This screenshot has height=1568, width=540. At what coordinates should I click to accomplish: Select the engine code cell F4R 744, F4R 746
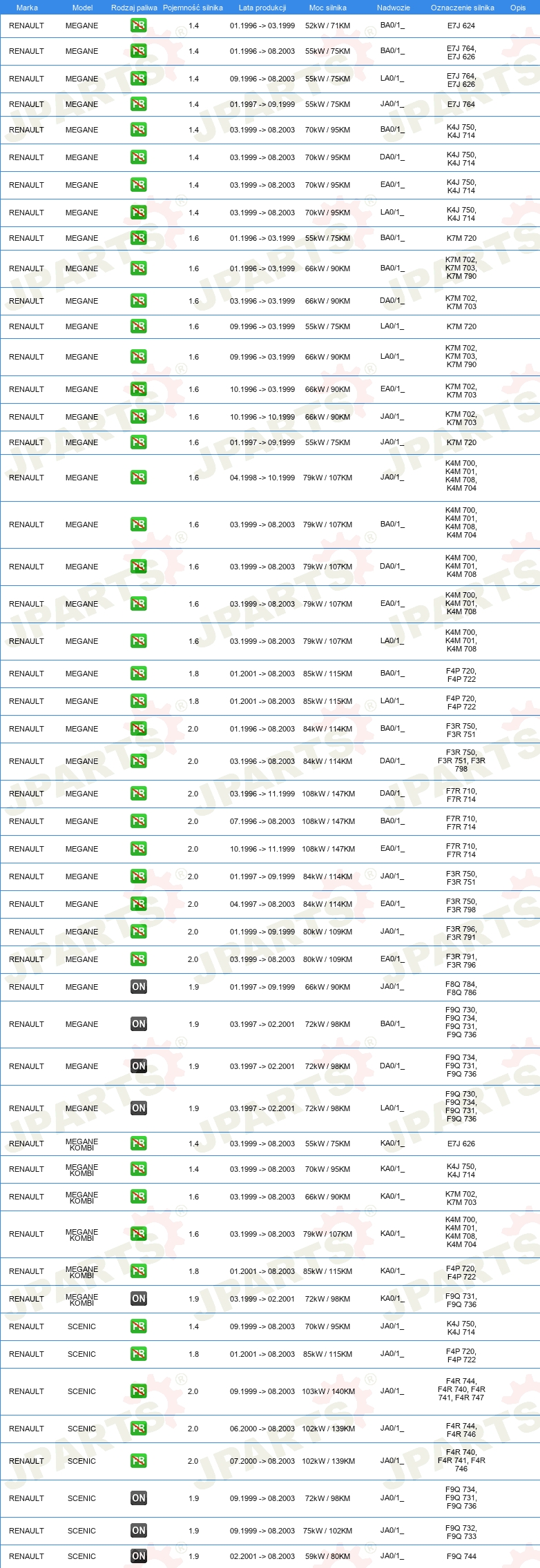(461, 1429)
